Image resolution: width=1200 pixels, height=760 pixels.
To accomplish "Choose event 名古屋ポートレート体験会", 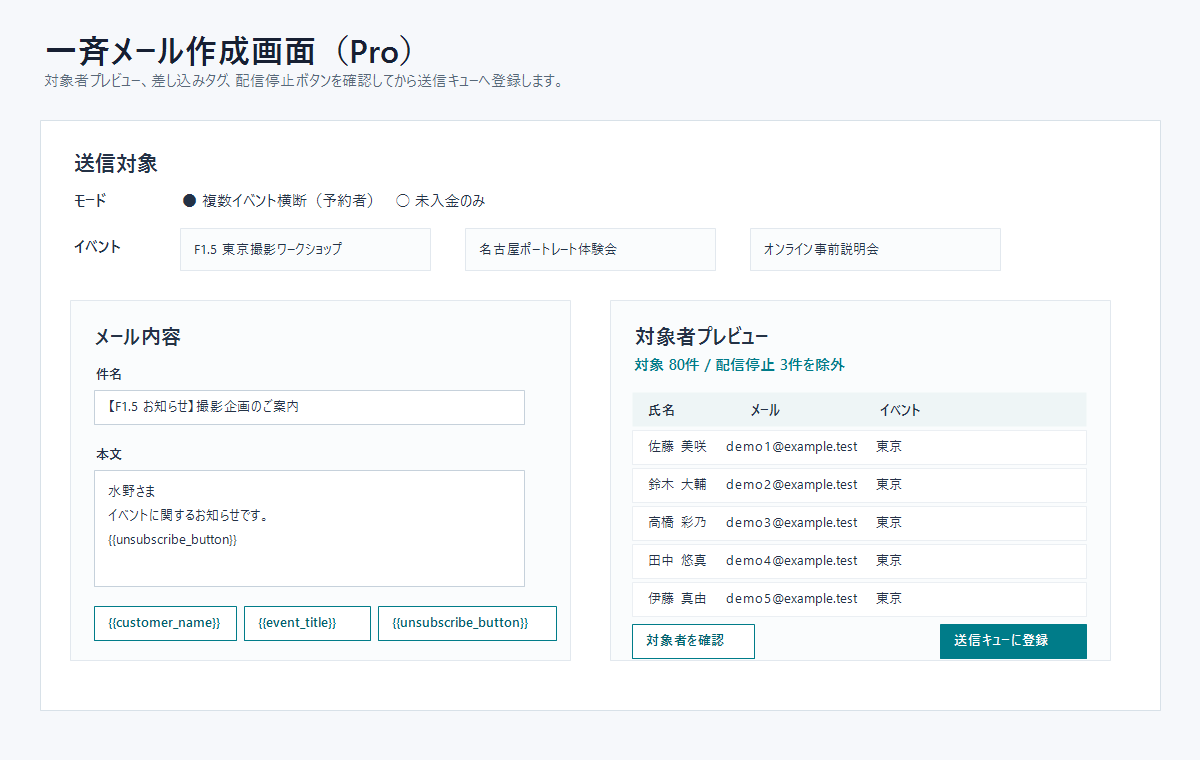I will [590, 249].
